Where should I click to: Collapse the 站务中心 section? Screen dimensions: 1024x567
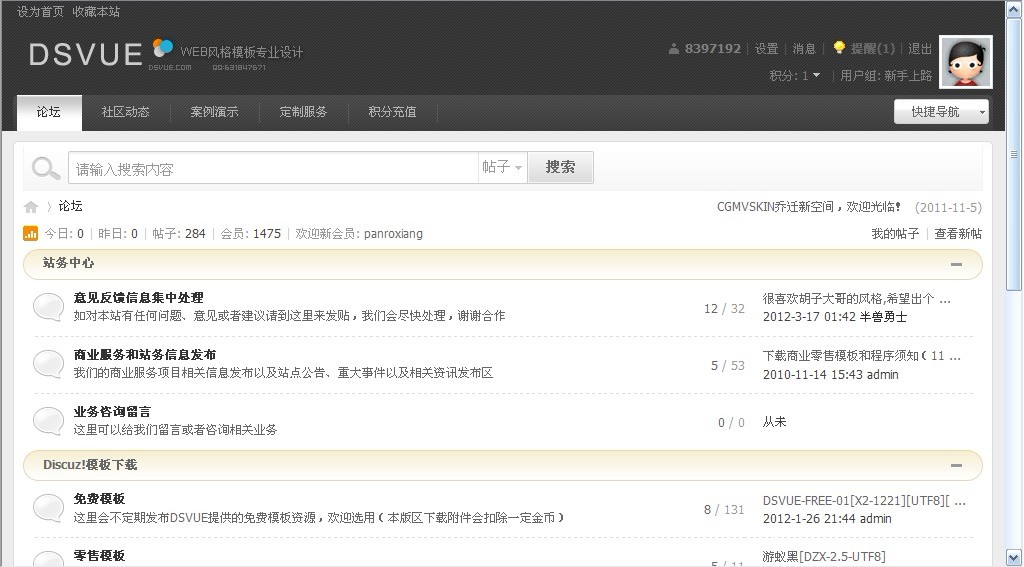coord(956,265)
